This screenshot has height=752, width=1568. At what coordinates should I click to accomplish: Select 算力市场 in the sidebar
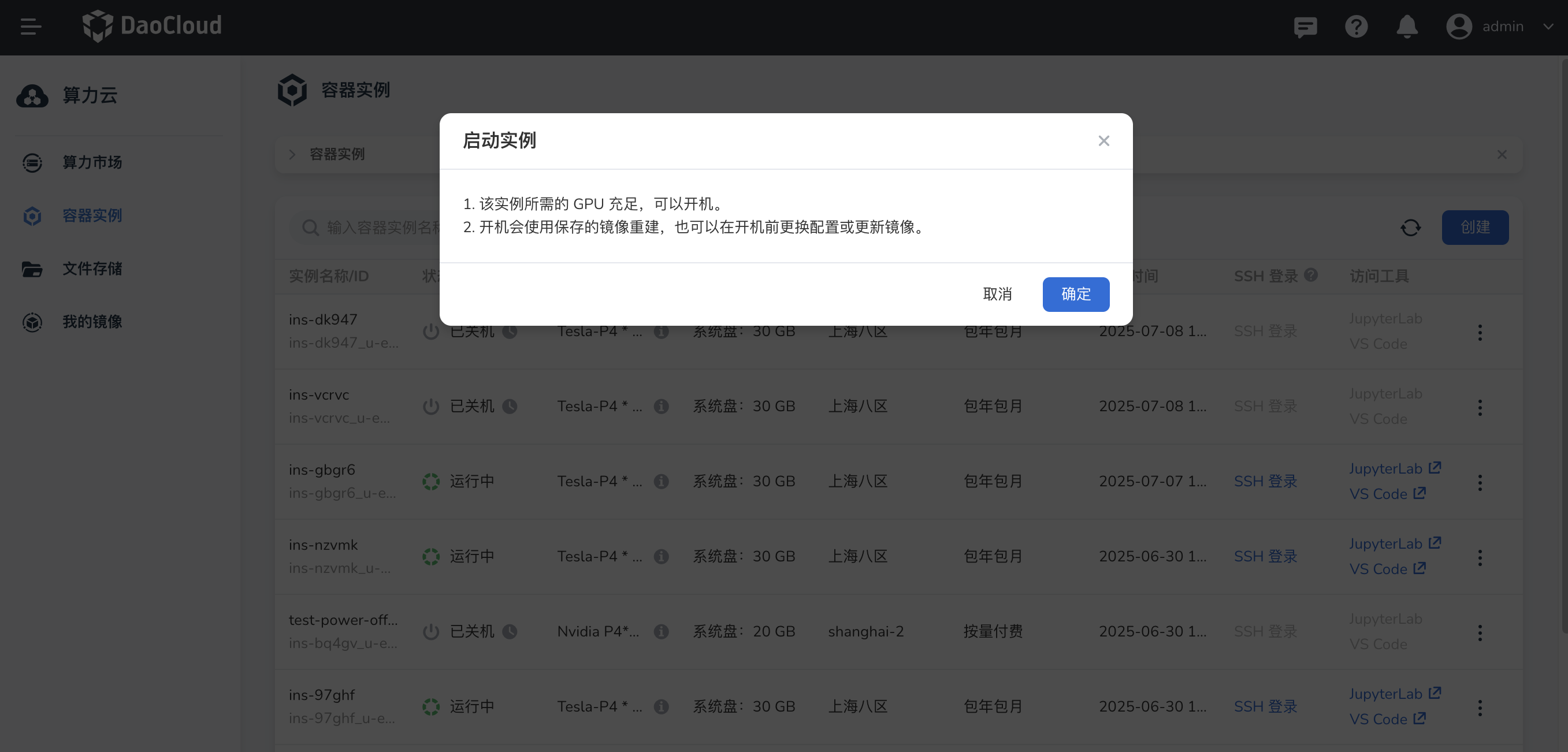pos(91,162)
